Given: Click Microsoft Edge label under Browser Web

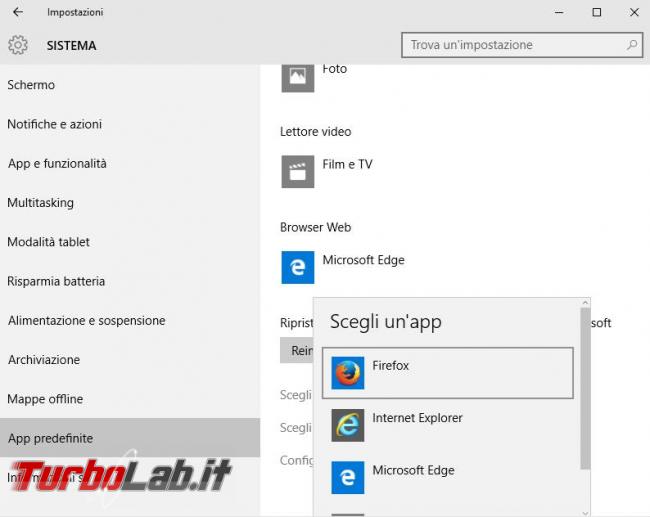Looking at the screenshot, I should click(364, 260).
